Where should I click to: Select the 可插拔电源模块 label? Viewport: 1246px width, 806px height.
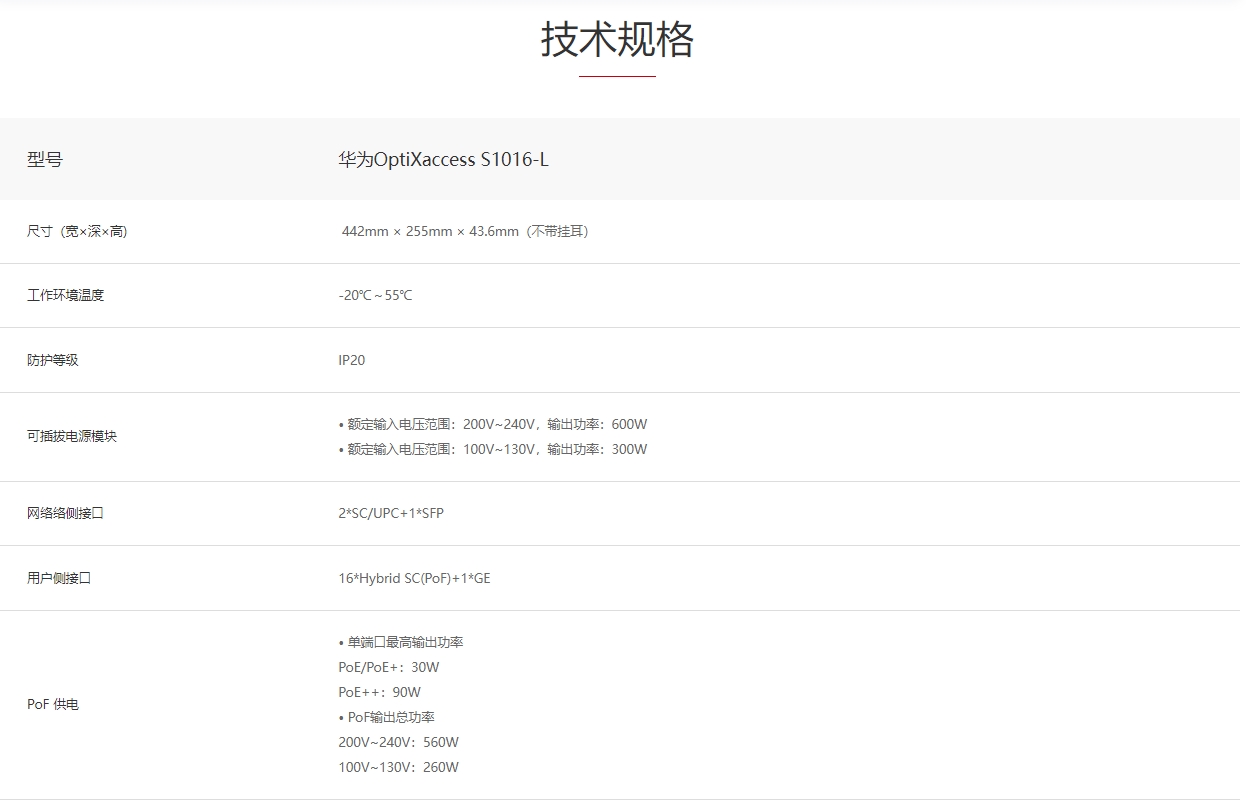coord(72,436)
